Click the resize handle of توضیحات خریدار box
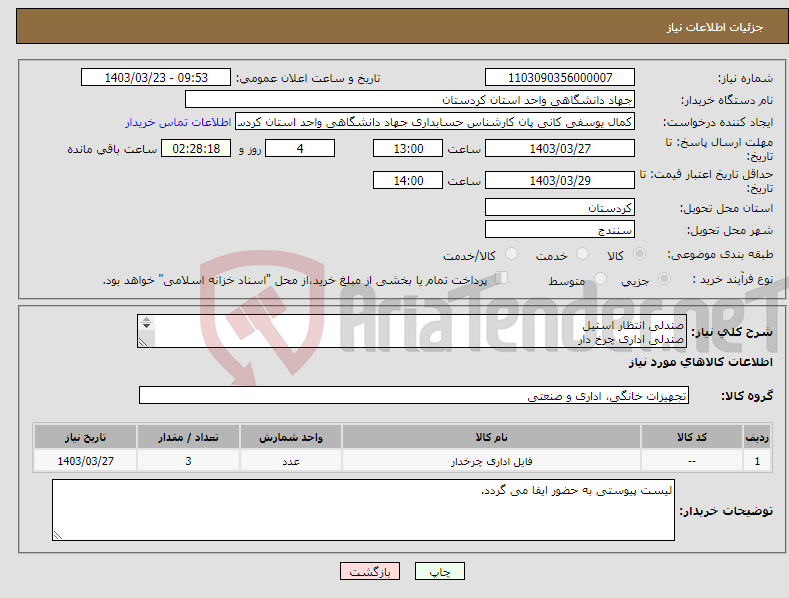The image size is (789, 598). [x=58, y=535]
